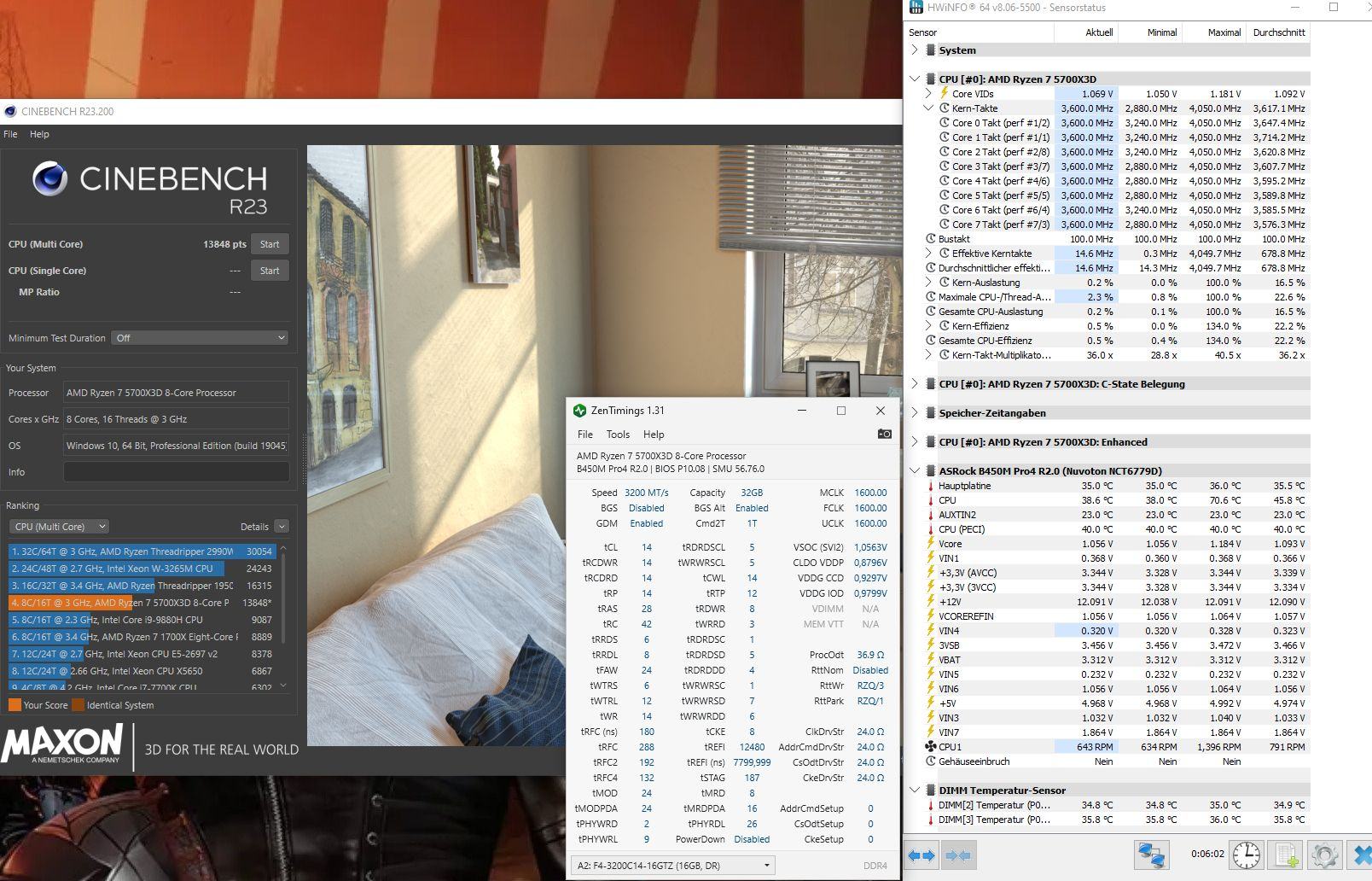The height and width of the screenshot is (881, 1372).
Task: Click the clock reset-timer icon in HWiNFO
Action: point(1247,855)
